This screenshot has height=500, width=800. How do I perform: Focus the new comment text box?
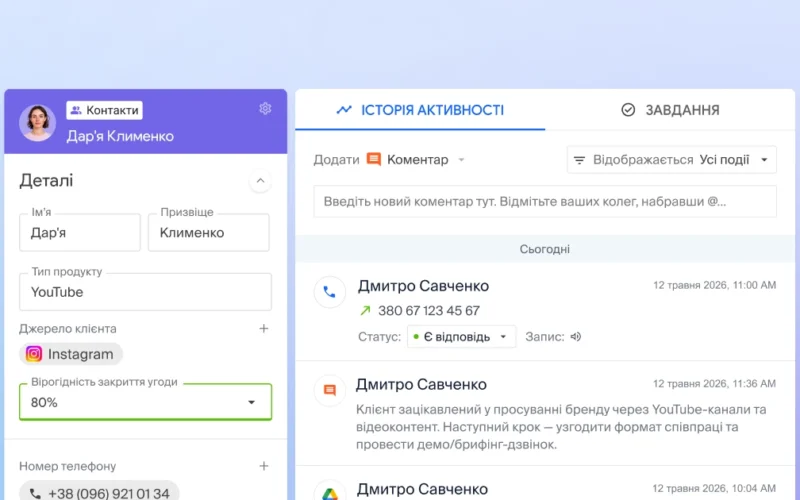click(x=545, y=202)
